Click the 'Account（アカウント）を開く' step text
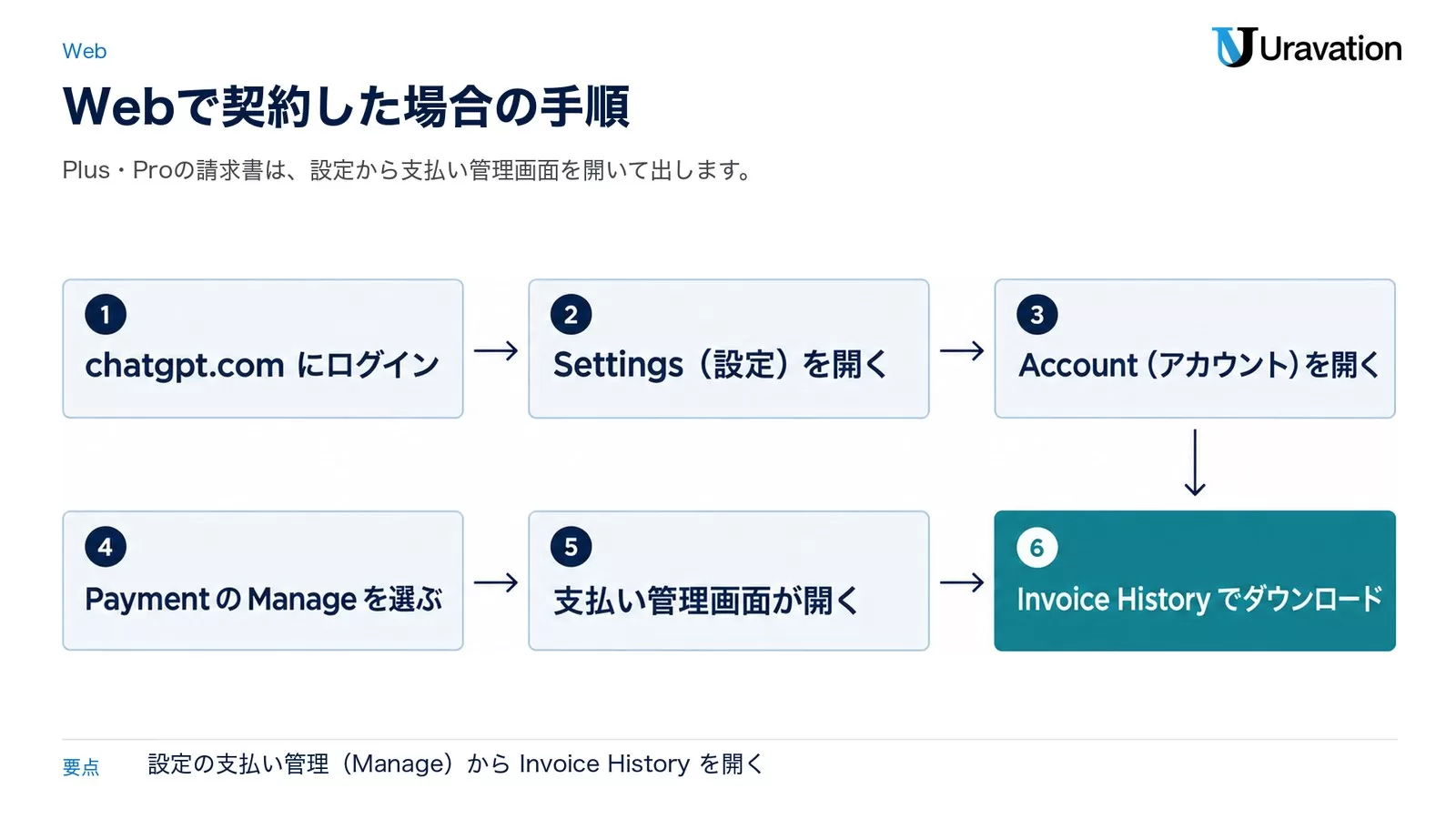 point(1198,365)
